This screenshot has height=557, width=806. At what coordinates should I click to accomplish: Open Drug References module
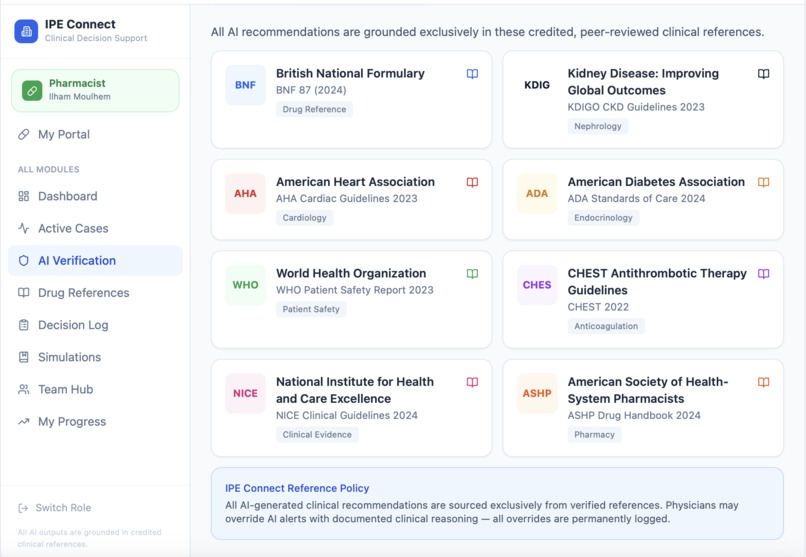[95, 293]
